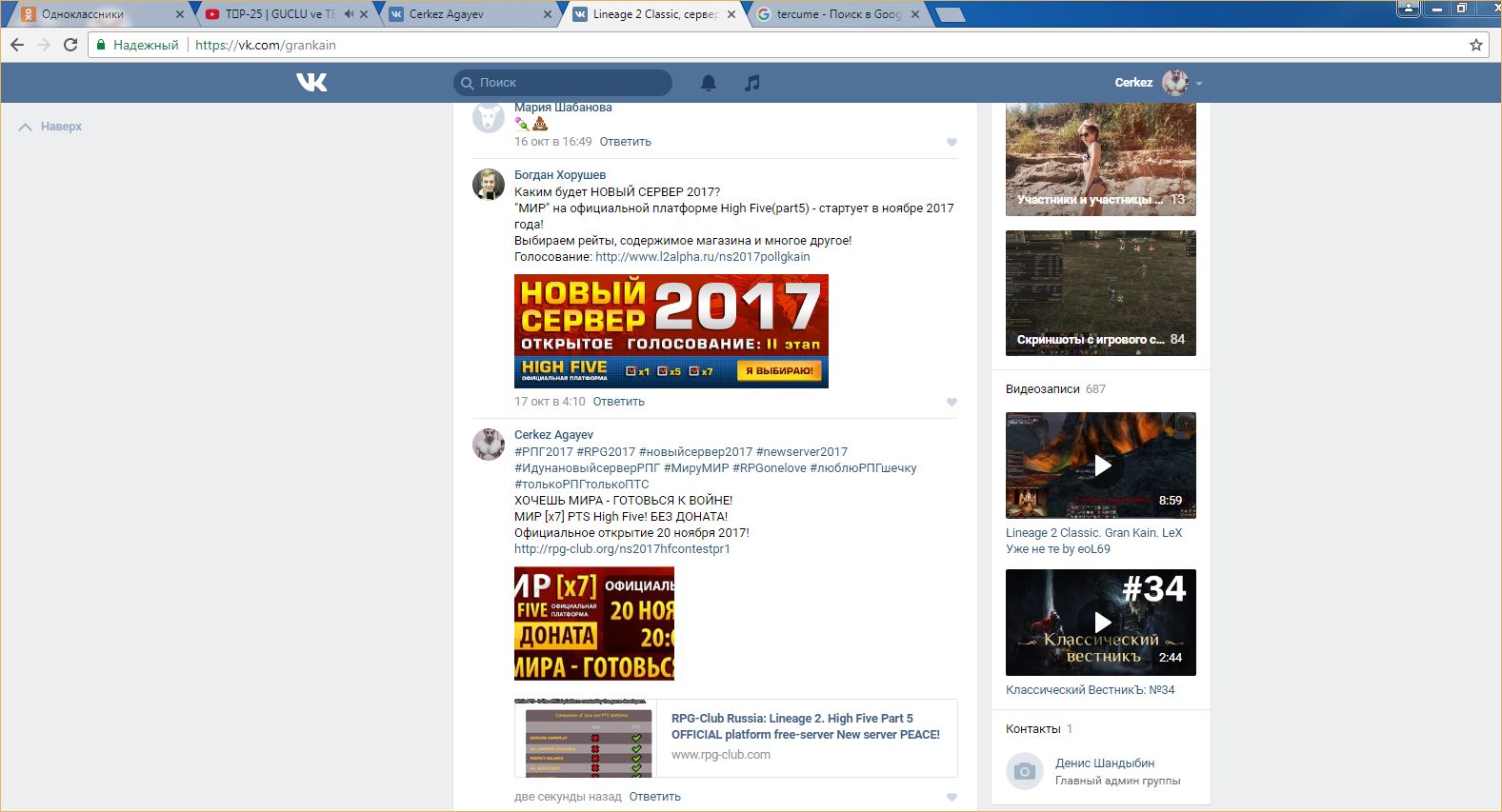Open the НОВЫЙ СЕРВЕР 2017 banner image
The width and height of the screenshot is (1502, 812).
point(671,331)
